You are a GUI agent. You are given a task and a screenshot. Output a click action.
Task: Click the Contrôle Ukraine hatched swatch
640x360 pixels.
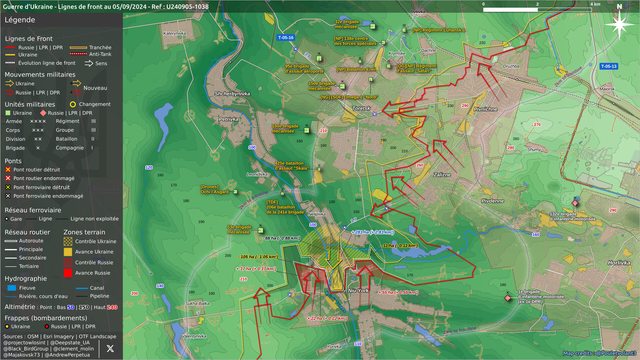pyautogui.click(x=68, y=241)
